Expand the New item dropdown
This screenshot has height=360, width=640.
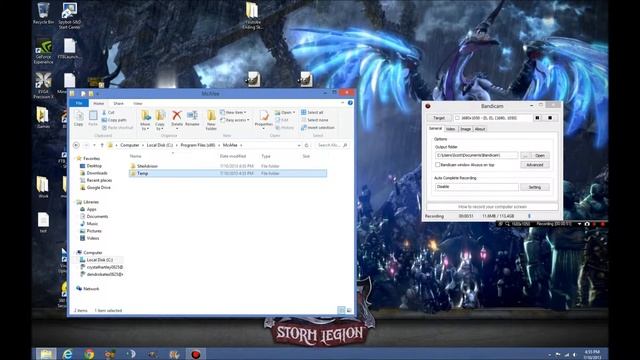pyautogui.click(x=233, y=112)
